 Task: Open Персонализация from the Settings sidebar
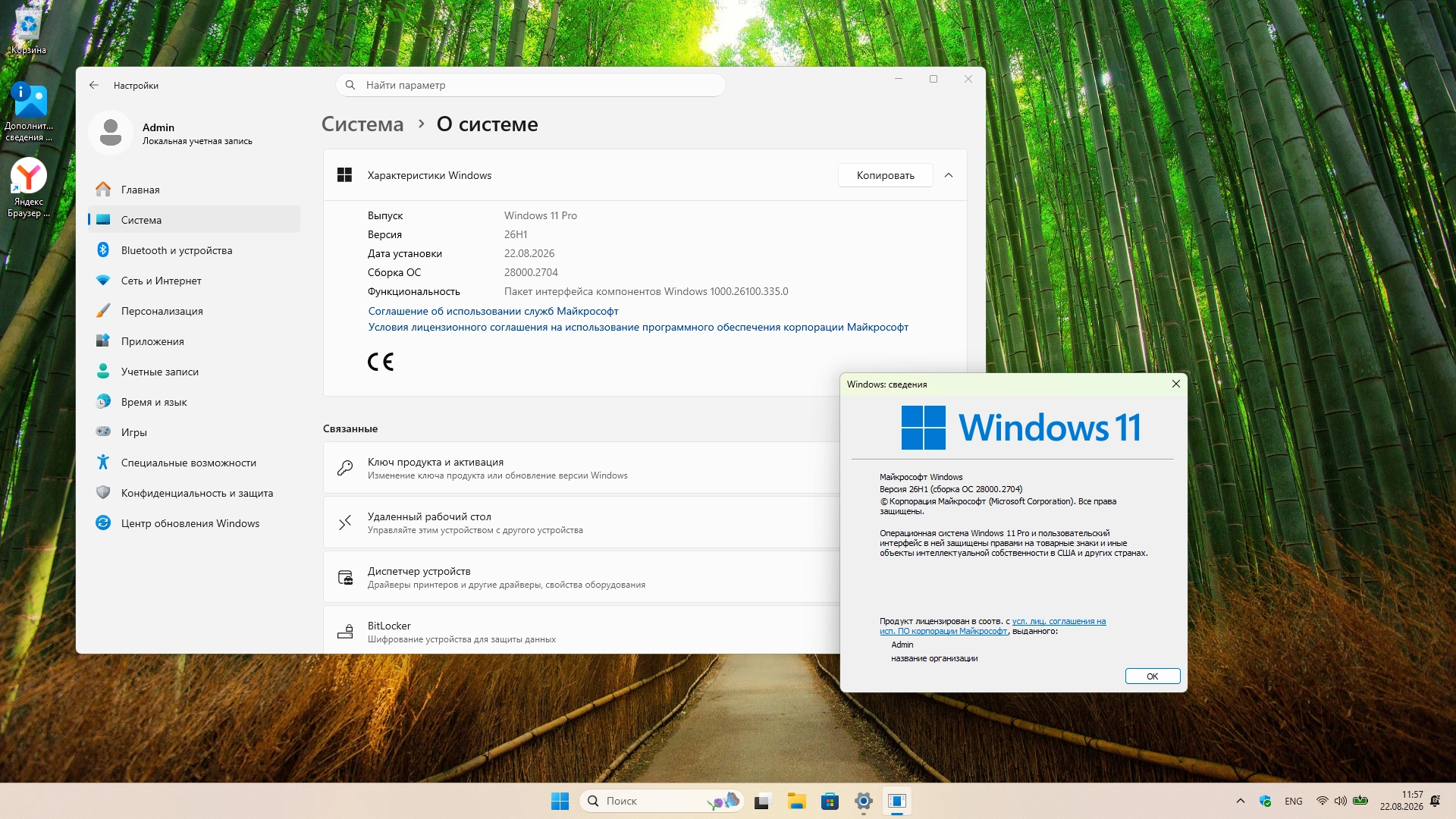tap(194, 311)
